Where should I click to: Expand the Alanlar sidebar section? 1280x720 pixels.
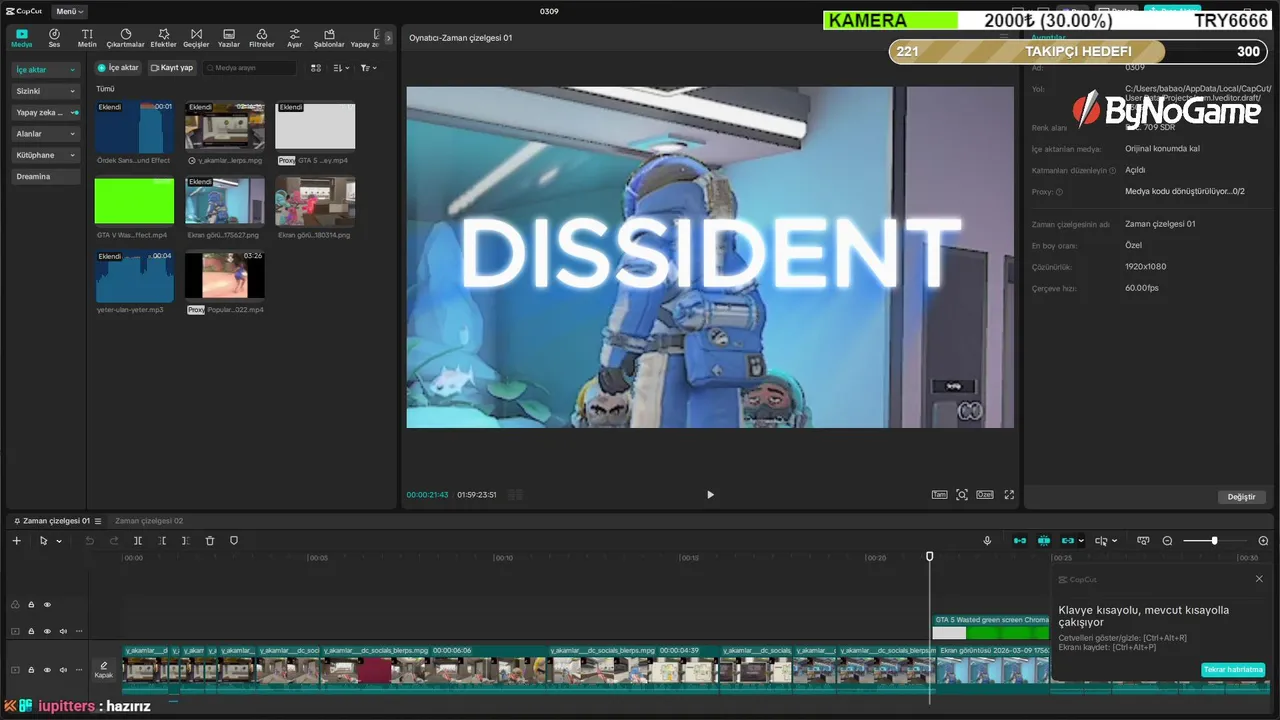click(45, 134)
